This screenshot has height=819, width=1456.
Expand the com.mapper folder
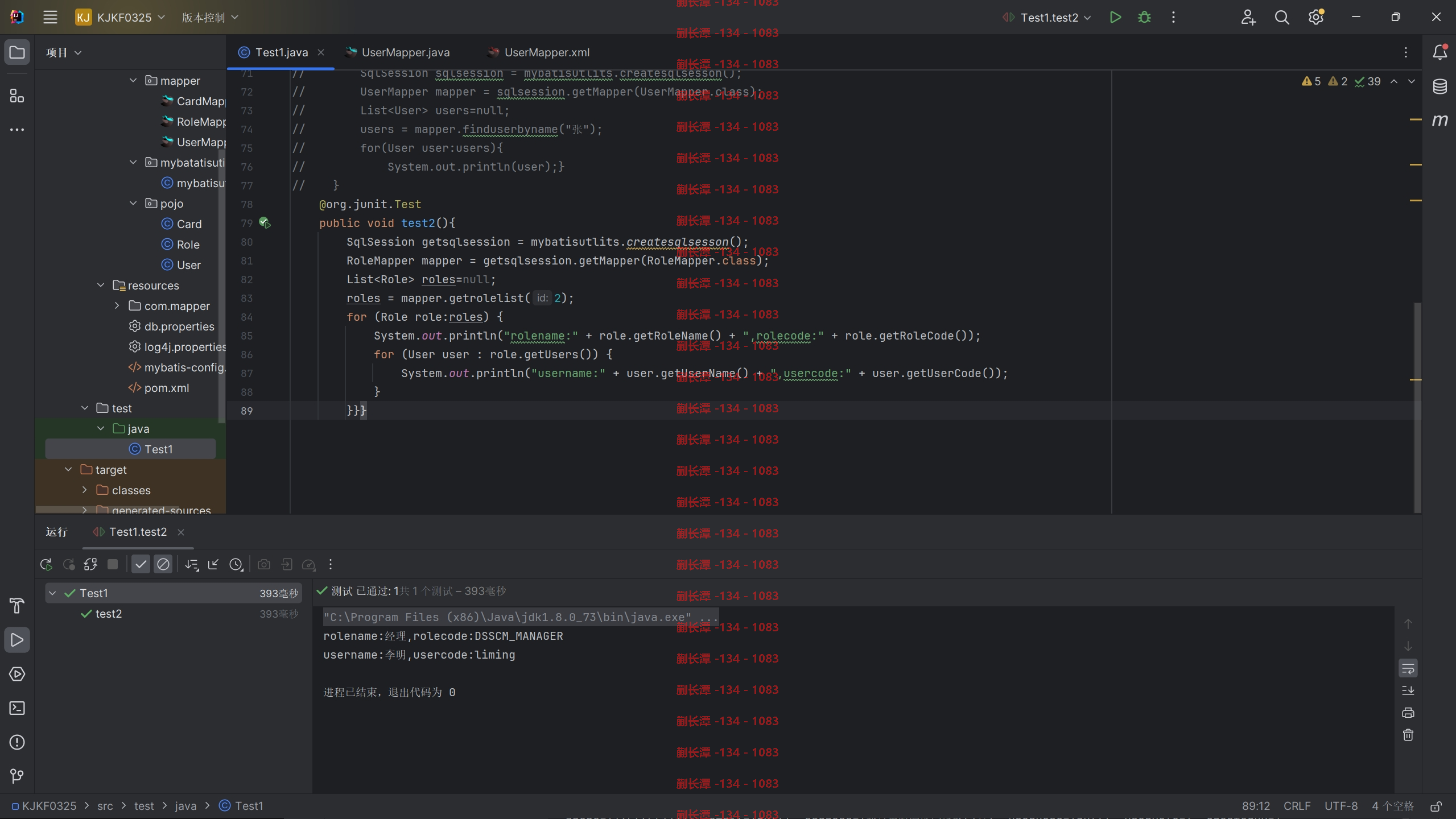(117, 306)
